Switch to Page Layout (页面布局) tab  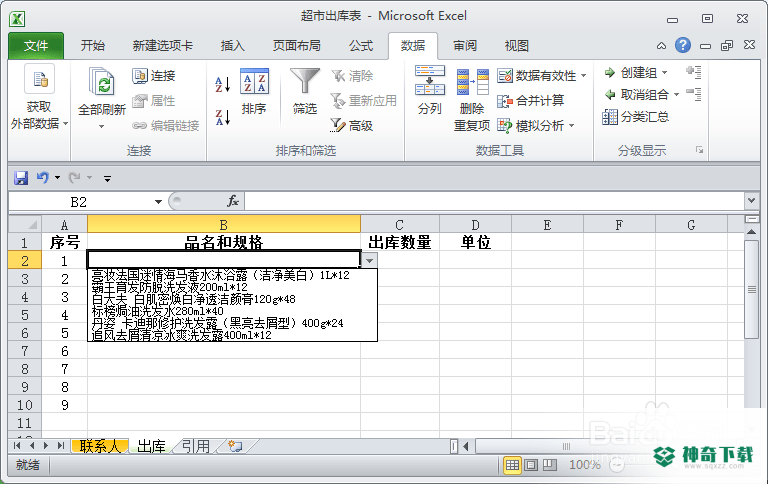pyautogui.click(x=297, y=46)
